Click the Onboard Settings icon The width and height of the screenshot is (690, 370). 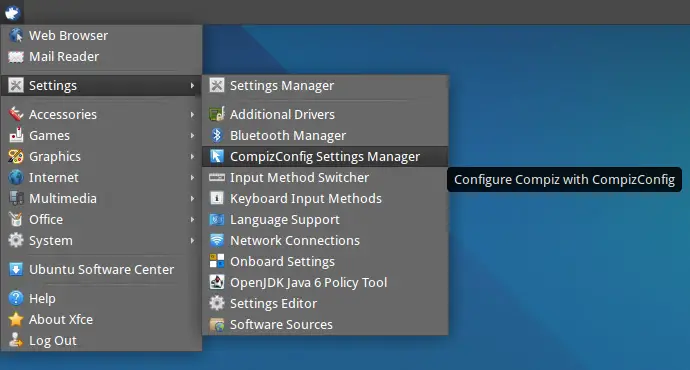point(217,261)
